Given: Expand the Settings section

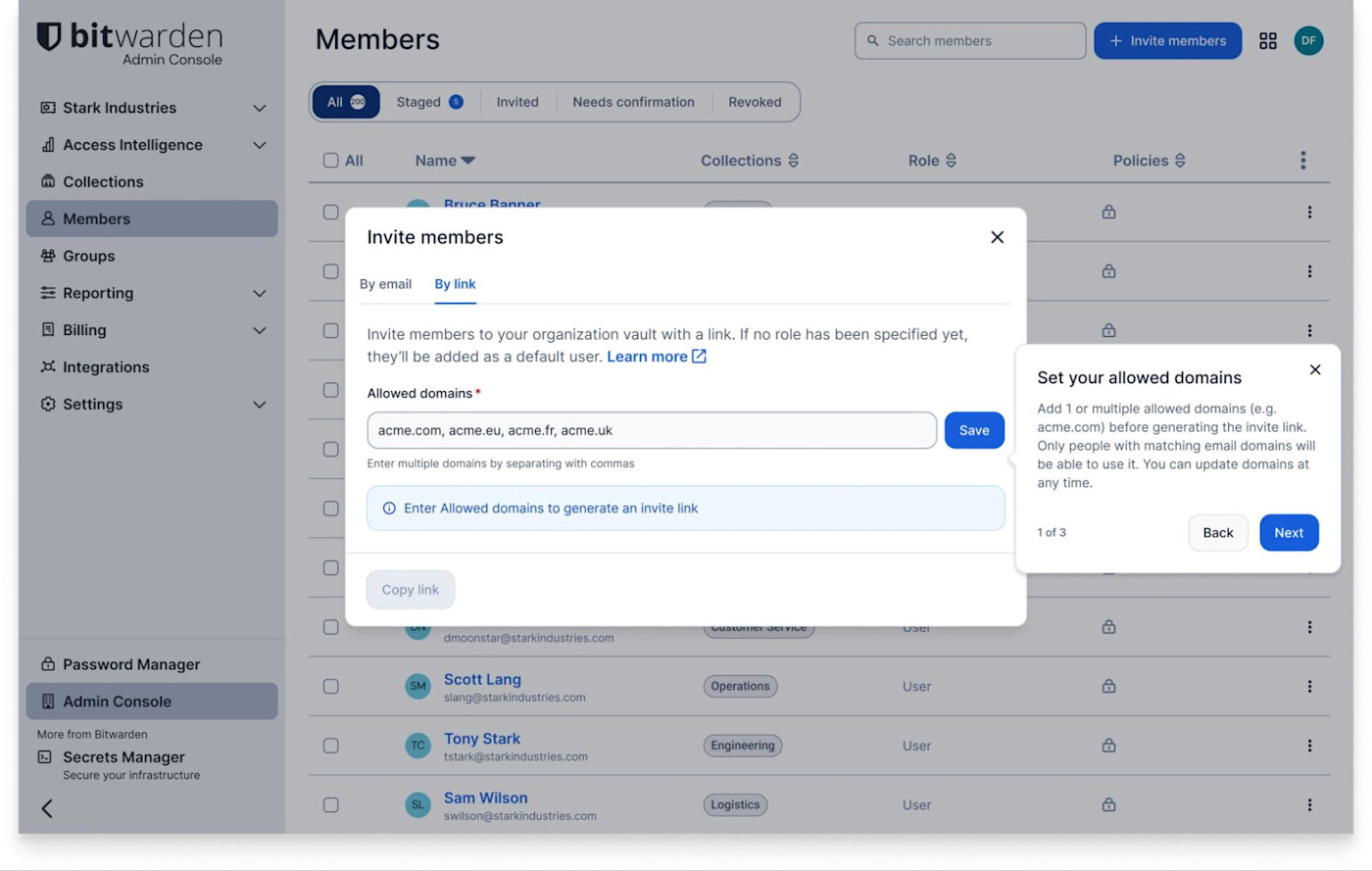Looking at the screenshot, I should (x=260, y=404).
